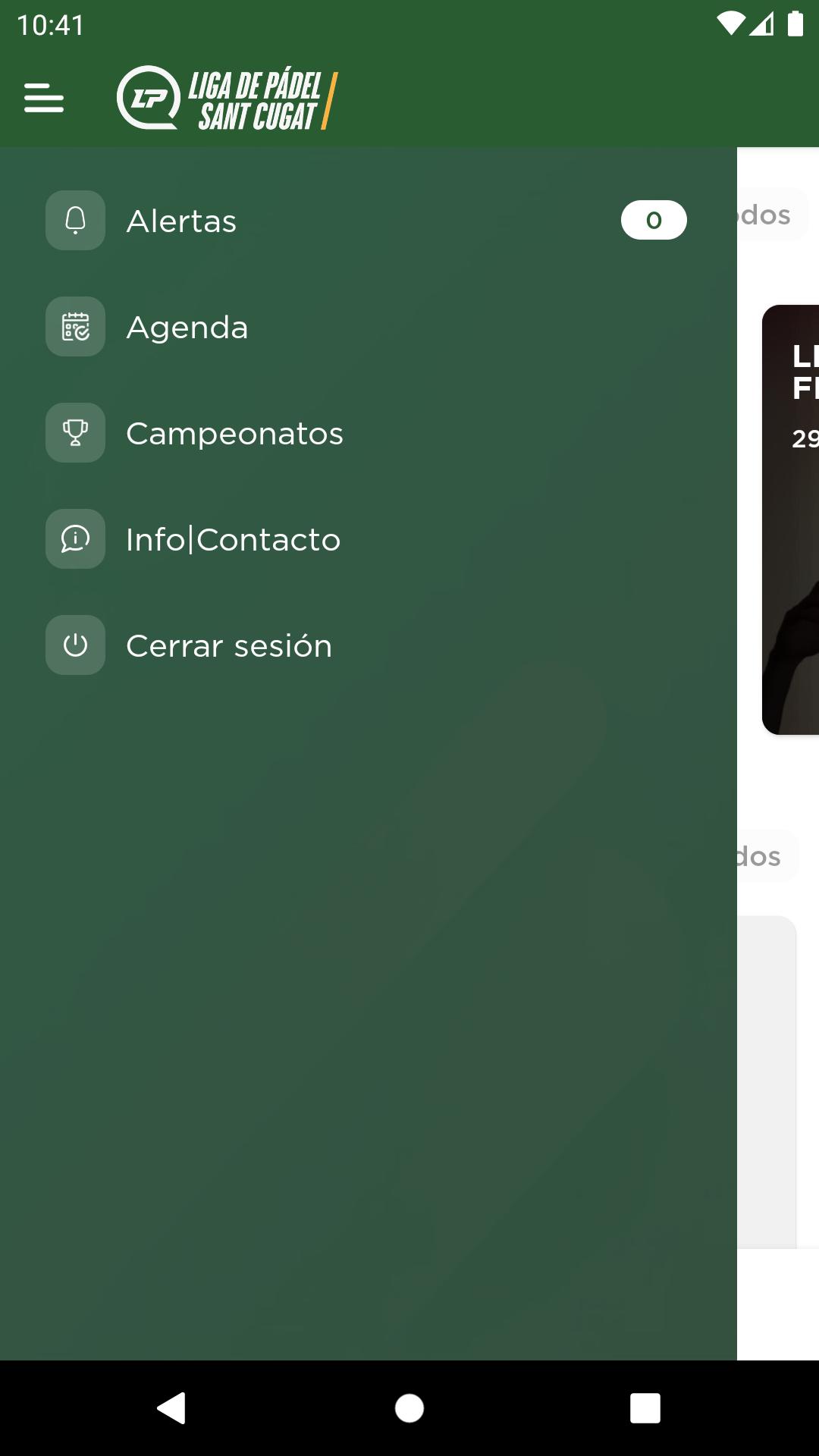Tap the Android back navigation button

click(x=172, y=1408)
